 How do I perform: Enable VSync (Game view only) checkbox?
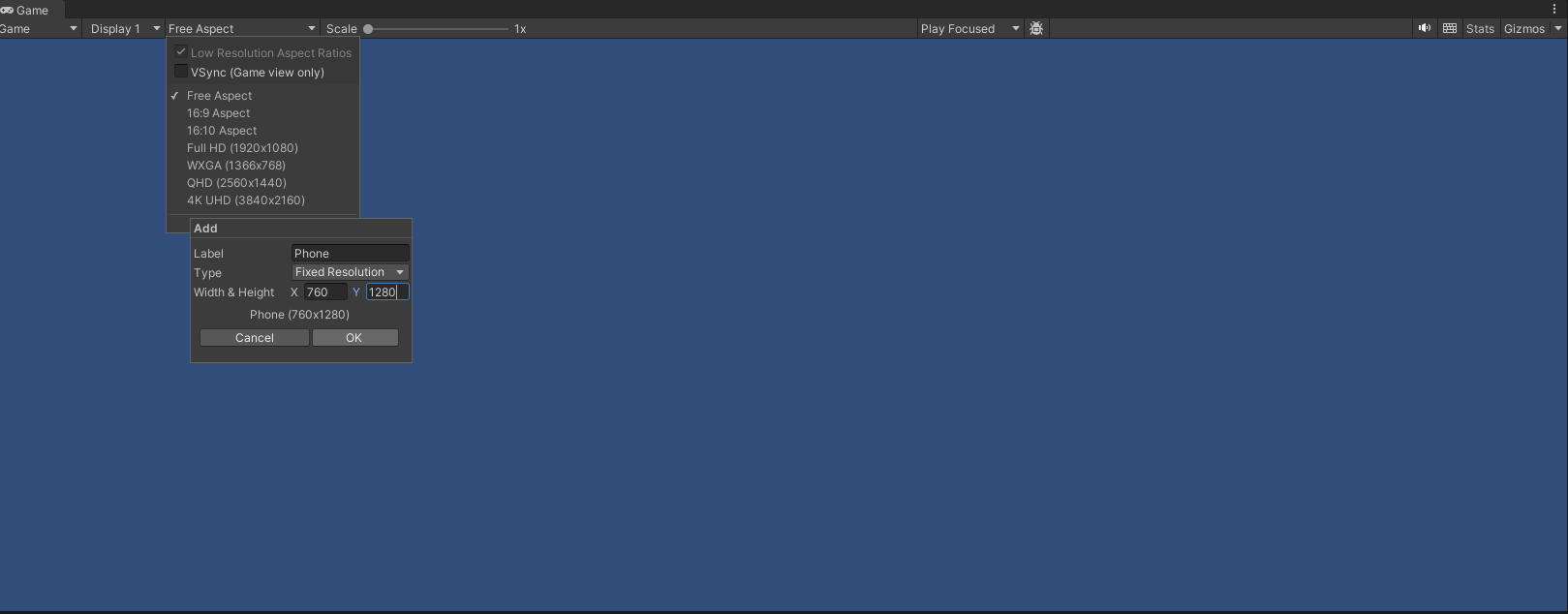click(x=181, y=72)
